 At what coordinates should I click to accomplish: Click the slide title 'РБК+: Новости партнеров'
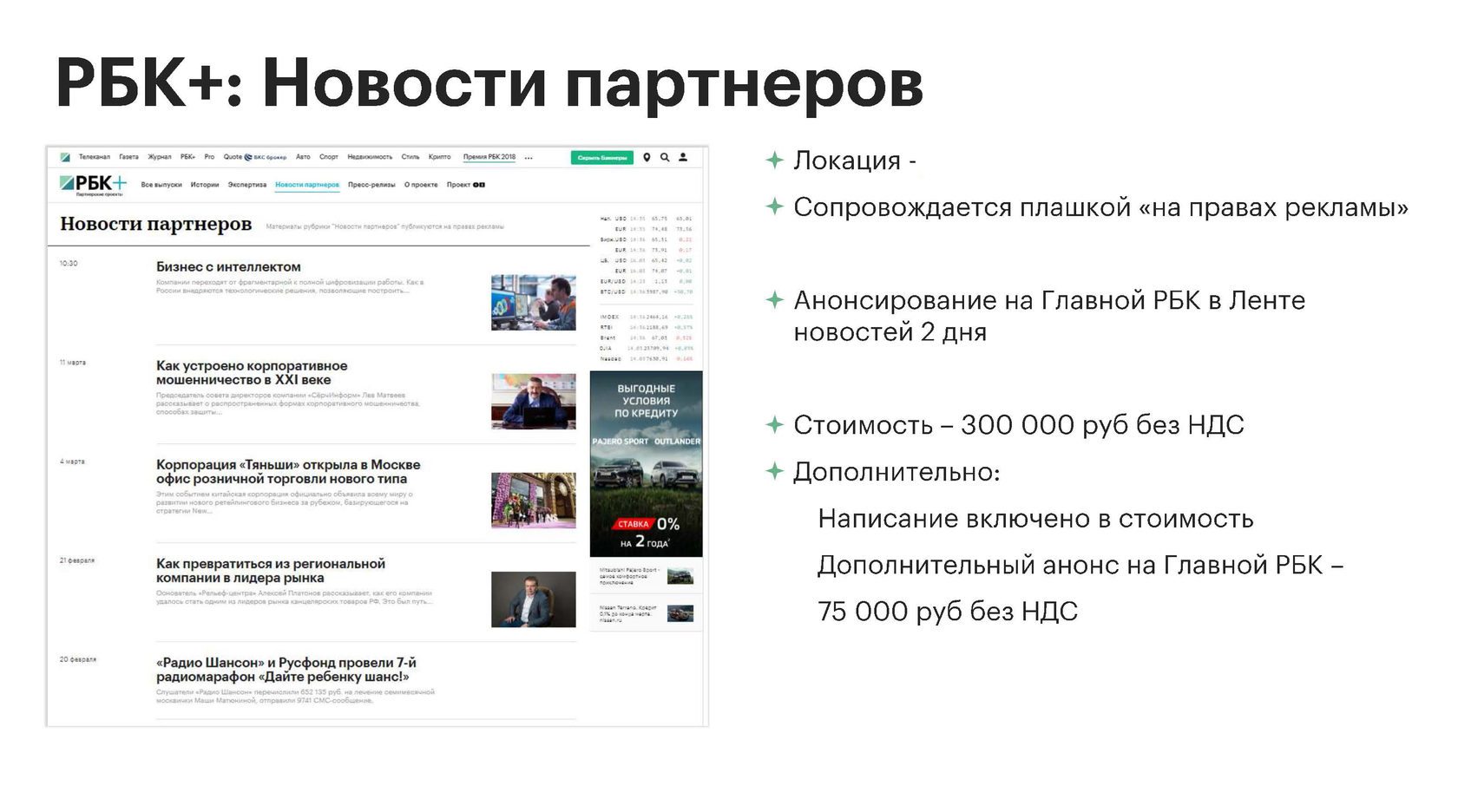click(x=489, y=84)
